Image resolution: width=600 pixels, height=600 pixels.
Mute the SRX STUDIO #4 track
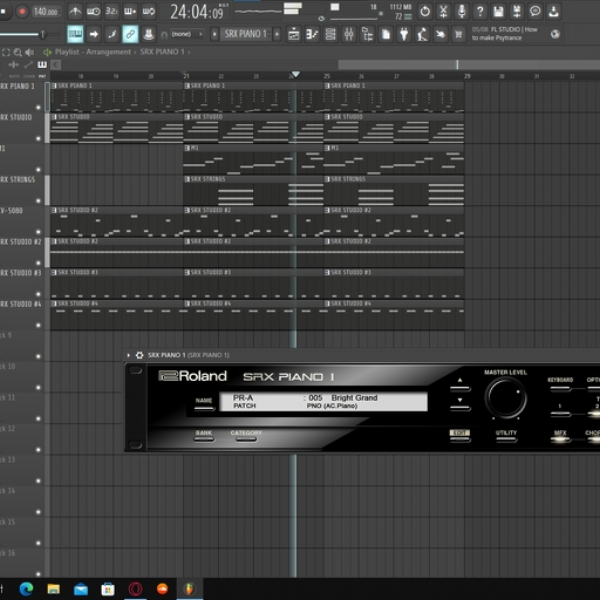pos(38,325)
